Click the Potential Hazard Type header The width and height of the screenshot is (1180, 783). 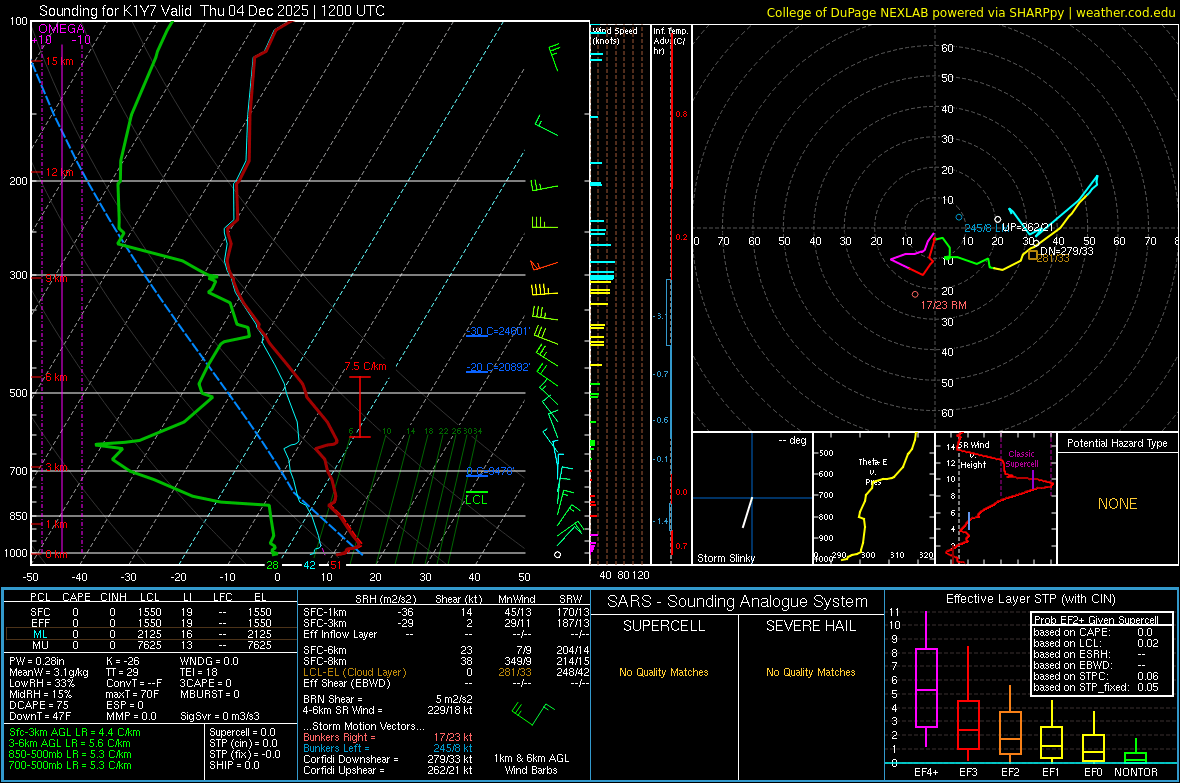tap(1117, 443)
